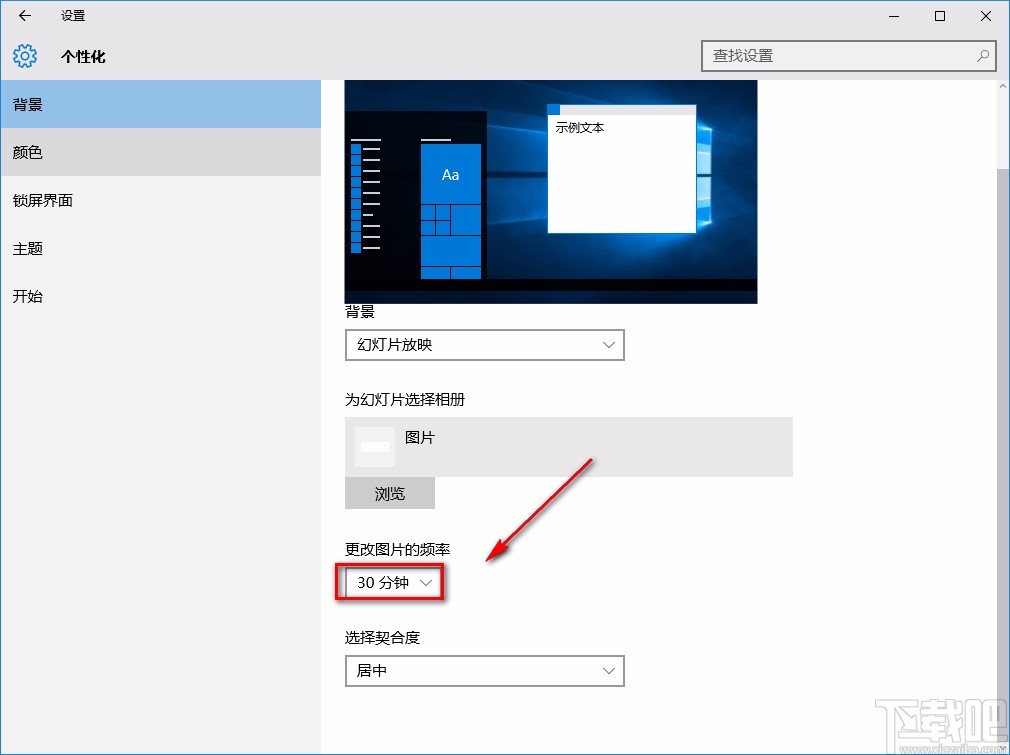Click the 浏览 button to pick an album
The height and width of the screenshot is (755, 1010).
pos(389,493)
